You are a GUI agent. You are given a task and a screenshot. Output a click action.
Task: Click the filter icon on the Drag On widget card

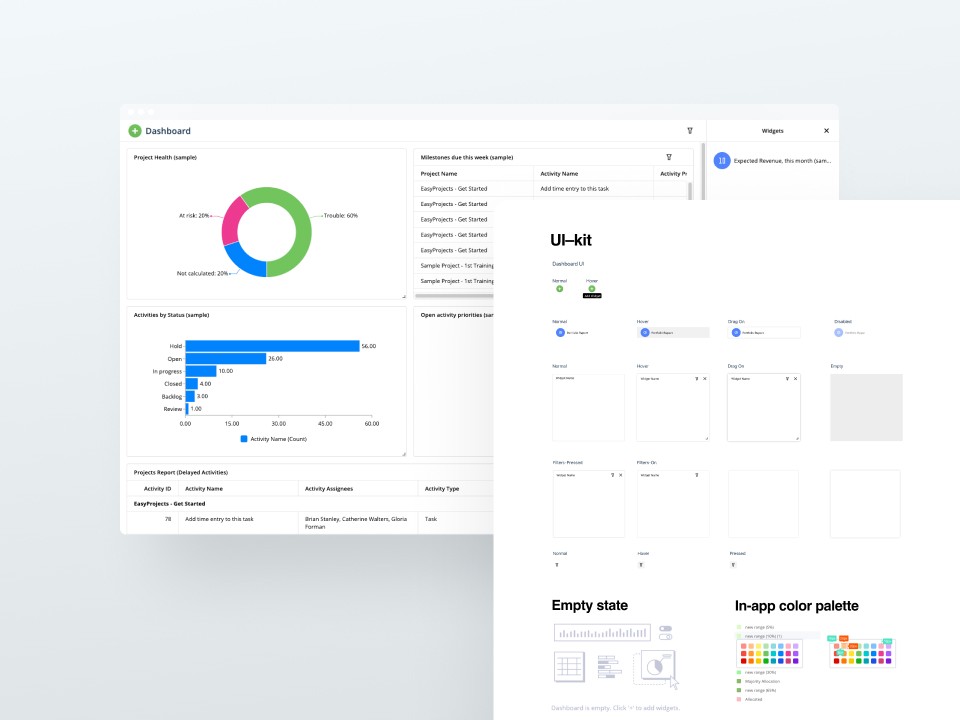(x=787, y=379)
